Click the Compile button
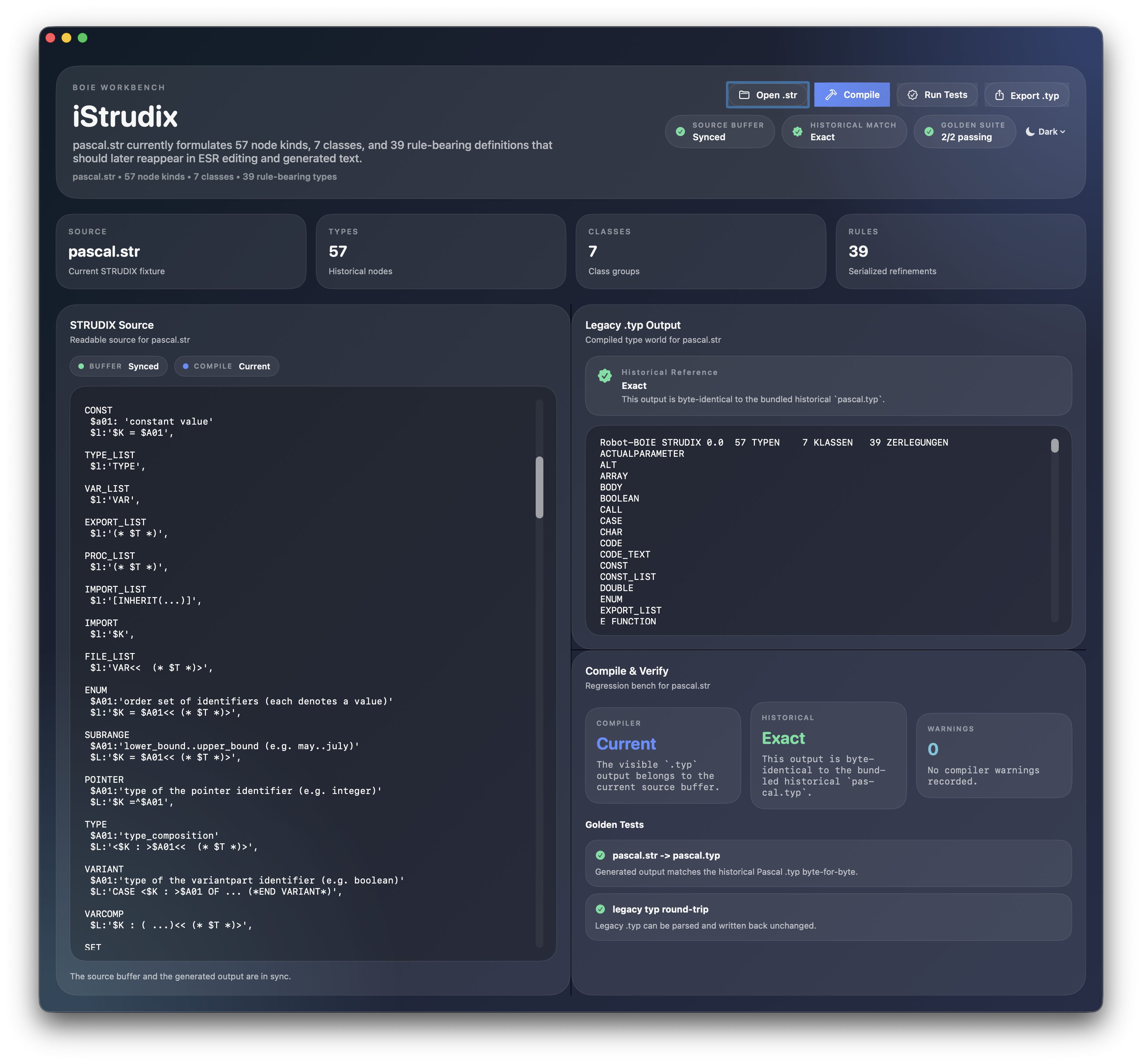Viewport: 1142px width, 1064px height. point(852,94)
